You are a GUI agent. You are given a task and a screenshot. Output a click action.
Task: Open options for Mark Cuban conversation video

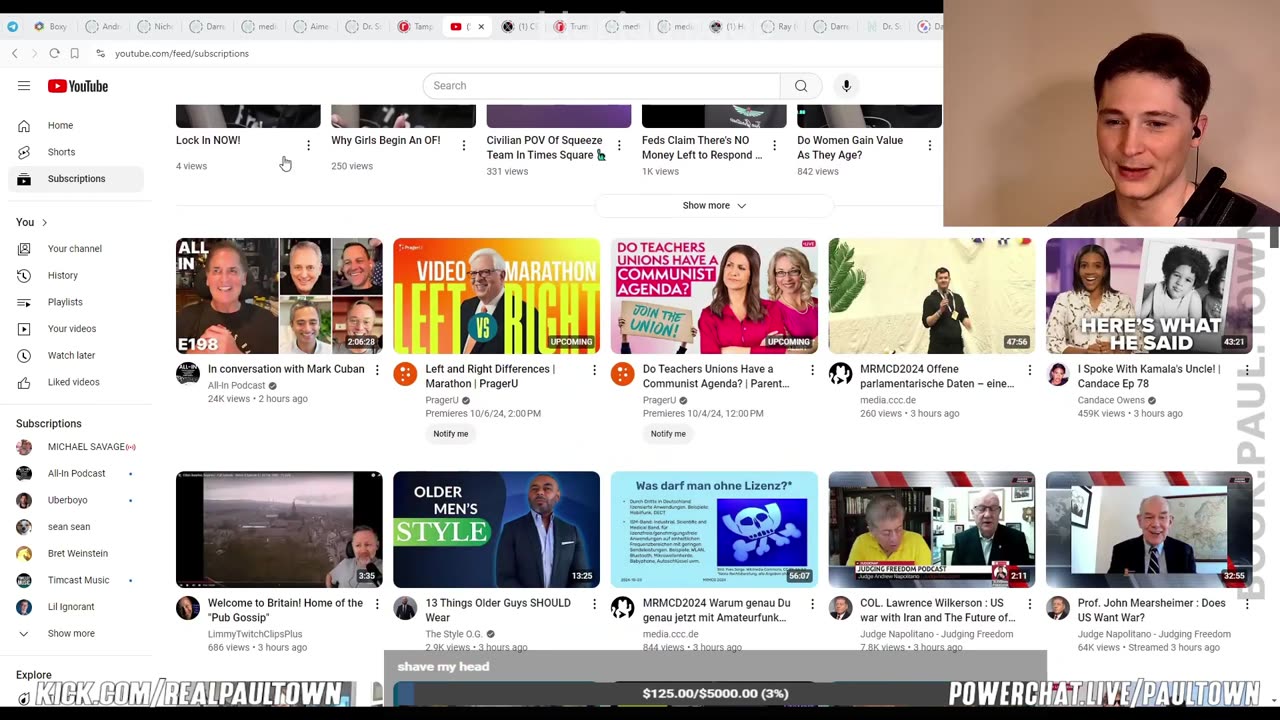377,370
